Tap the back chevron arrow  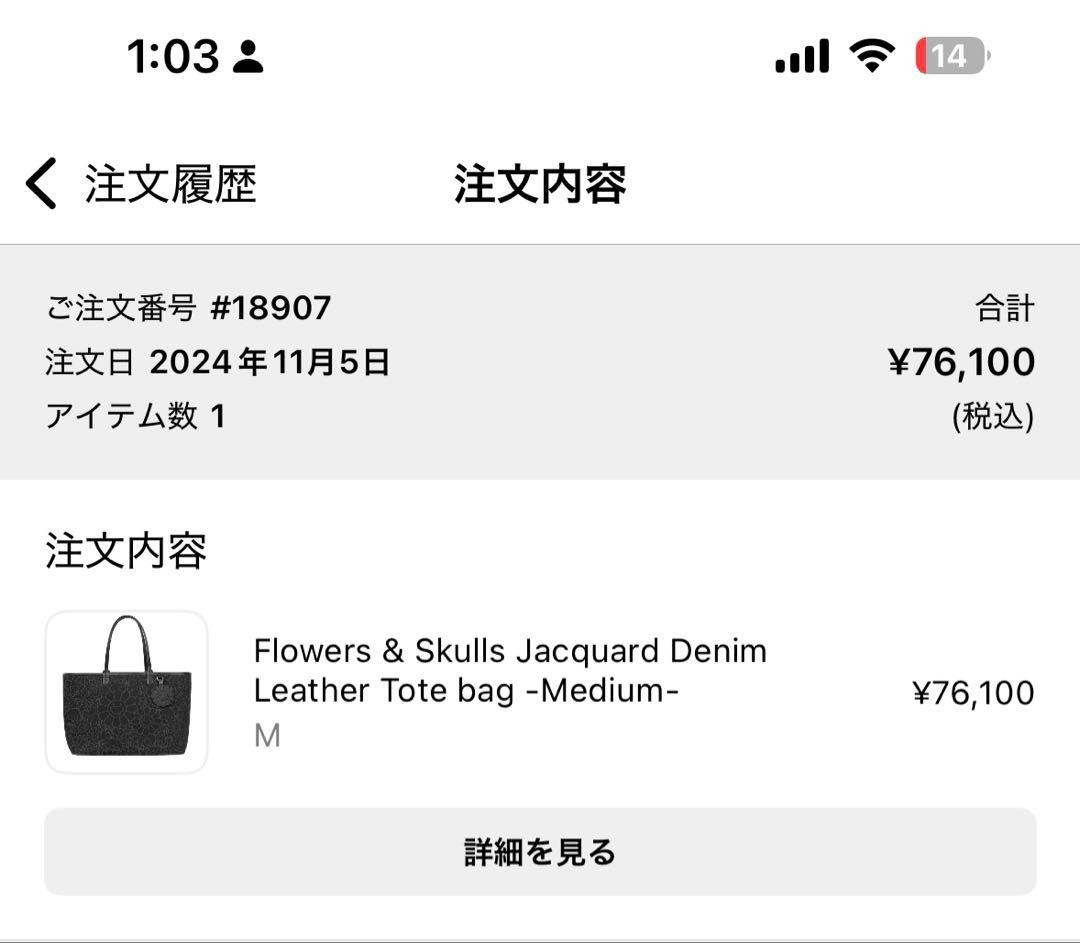pyautogui.click(x=41, y=185)
